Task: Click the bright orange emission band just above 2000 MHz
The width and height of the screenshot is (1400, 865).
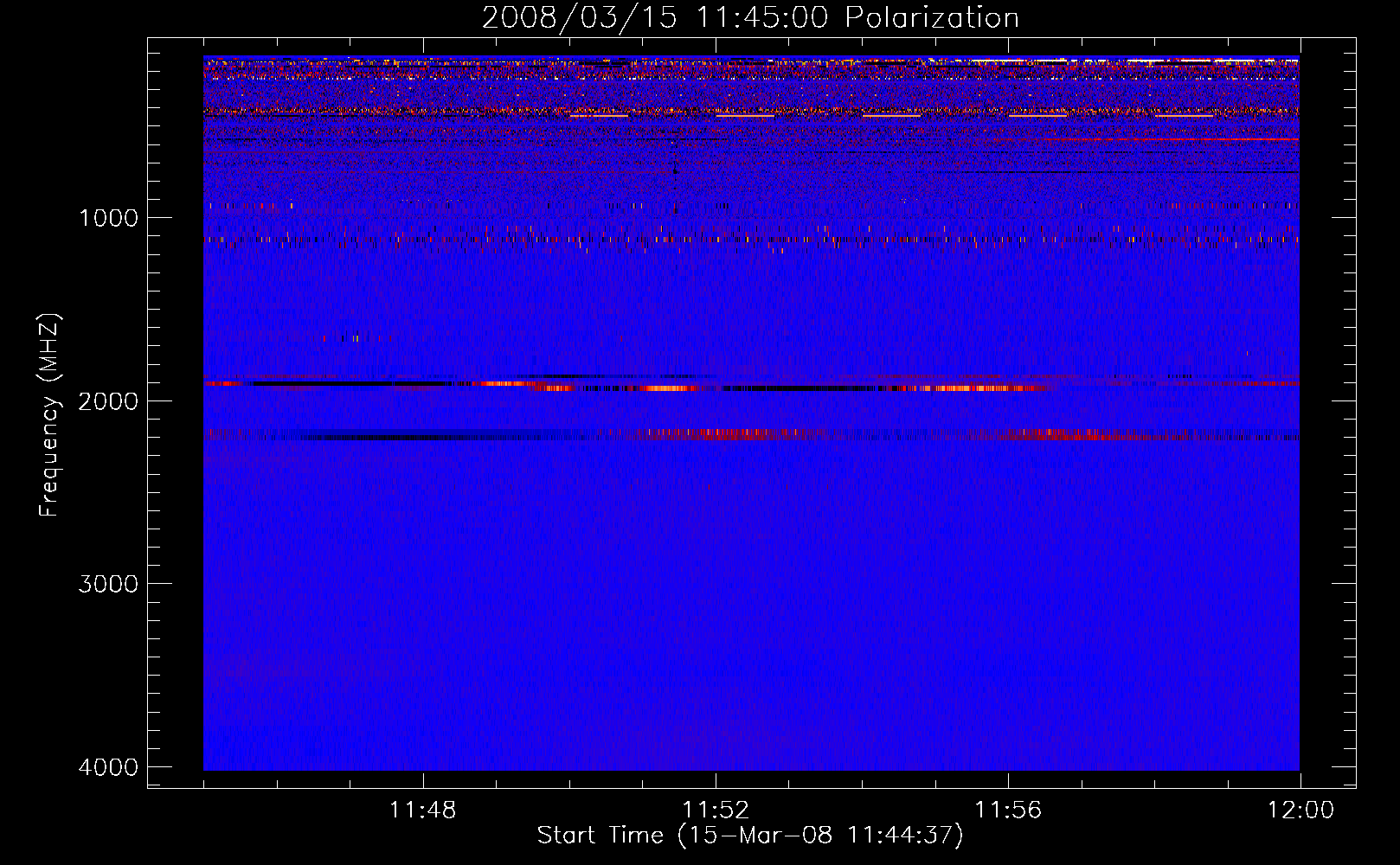Action: point(978,388)
